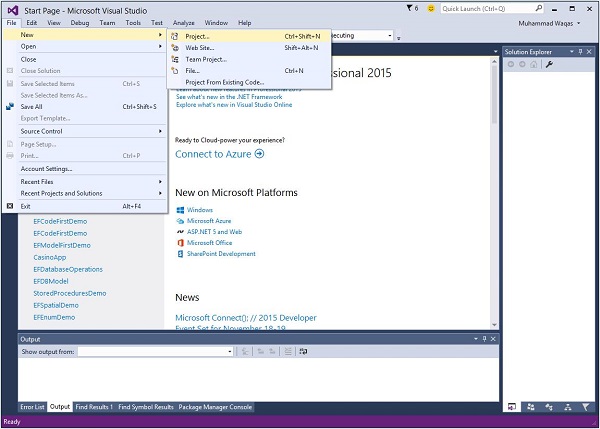Click the notifications flag icon
600x429 pixels.
[412, 7]
